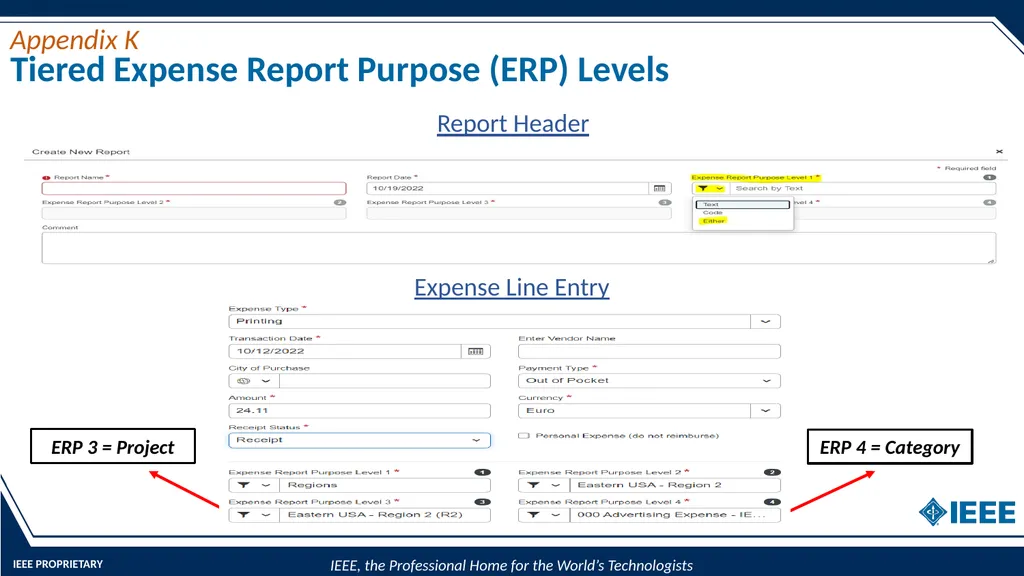
Task: Open chevron next to header Level 1 filter
Action: [x=719, y=188]
